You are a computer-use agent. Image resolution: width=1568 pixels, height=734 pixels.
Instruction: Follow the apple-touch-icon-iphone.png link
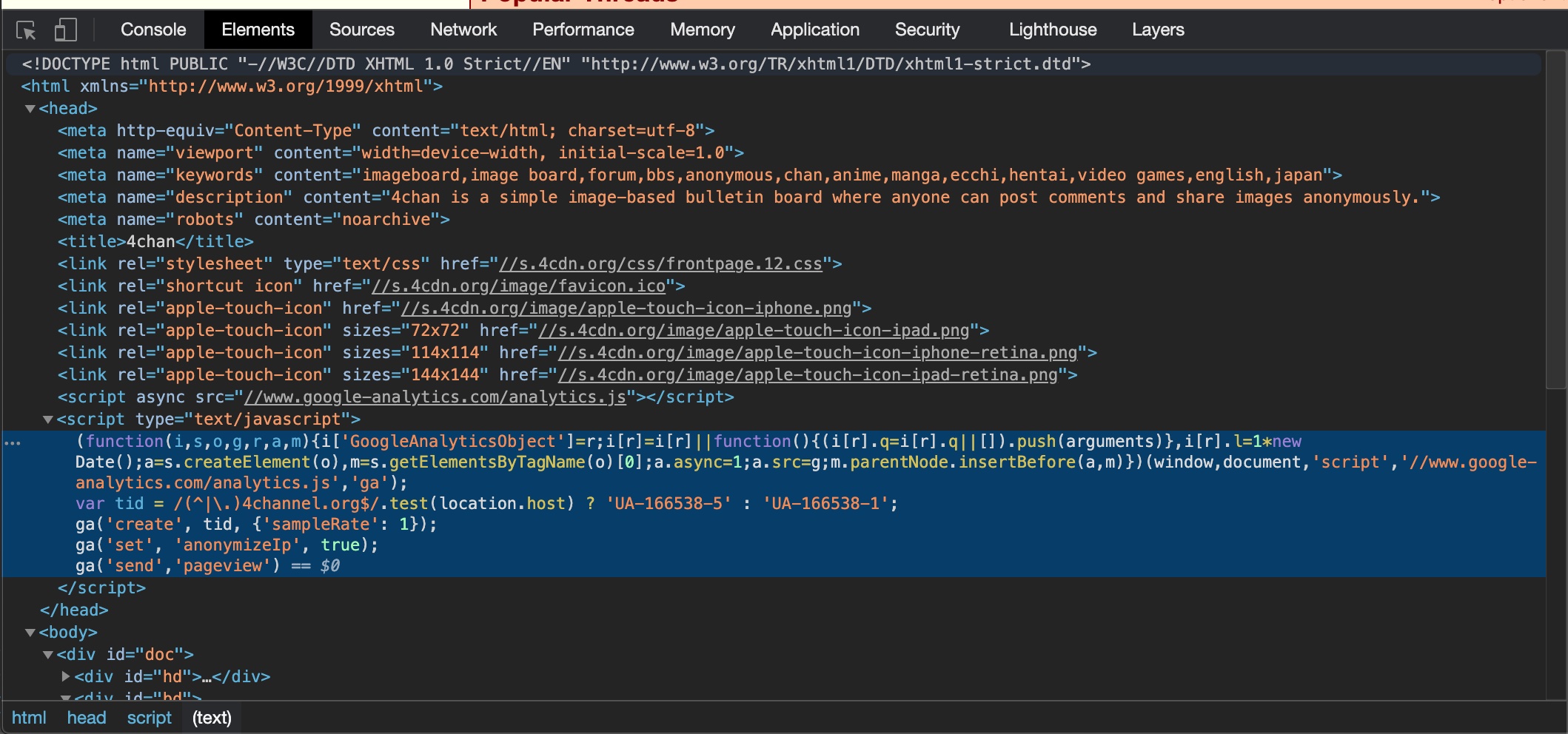point(626,309)
